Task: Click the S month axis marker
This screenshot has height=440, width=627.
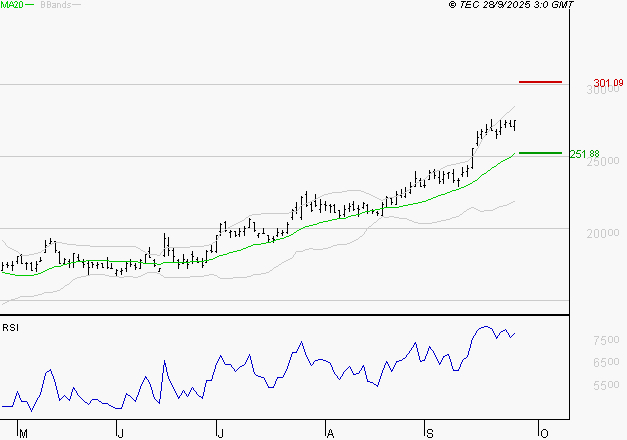Action: (430, 434)
